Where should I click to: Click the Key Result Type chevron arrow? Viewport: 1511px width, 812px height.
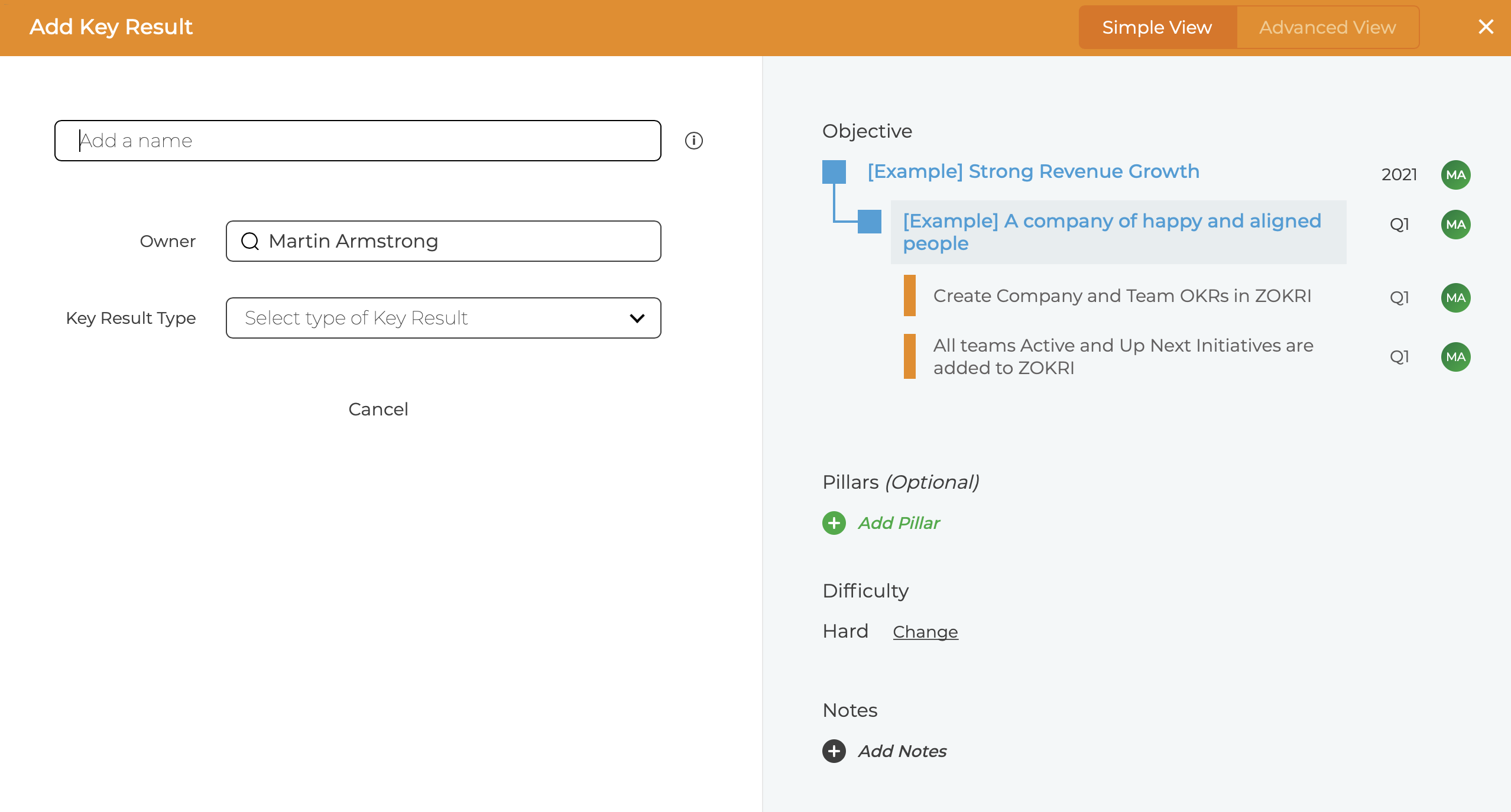click(637, 318)
